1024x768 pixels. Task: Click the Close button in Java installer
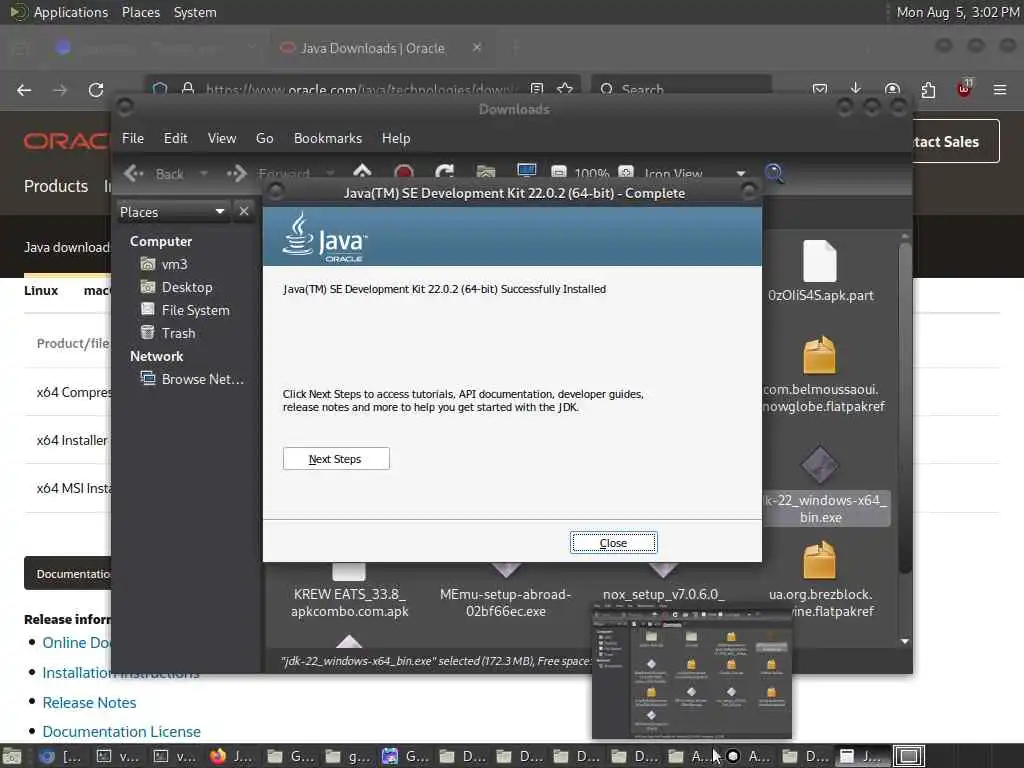tap(613, 543)
